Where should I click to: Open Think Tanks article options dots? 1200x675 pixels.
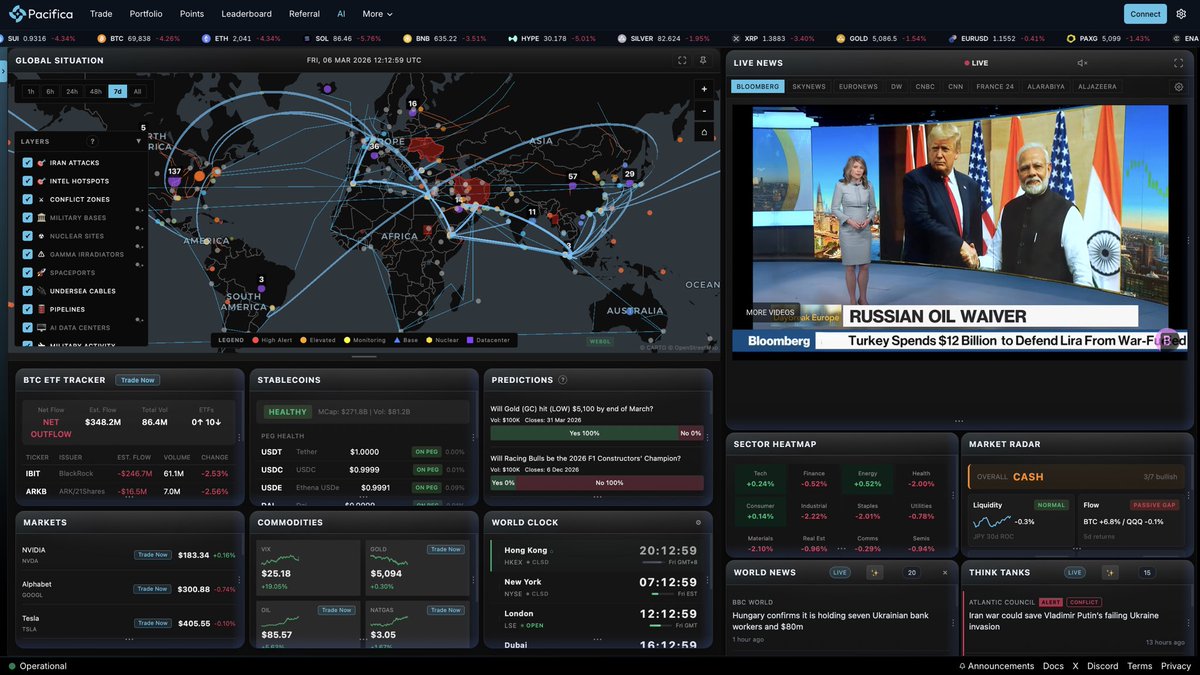tap(1189, 622)
